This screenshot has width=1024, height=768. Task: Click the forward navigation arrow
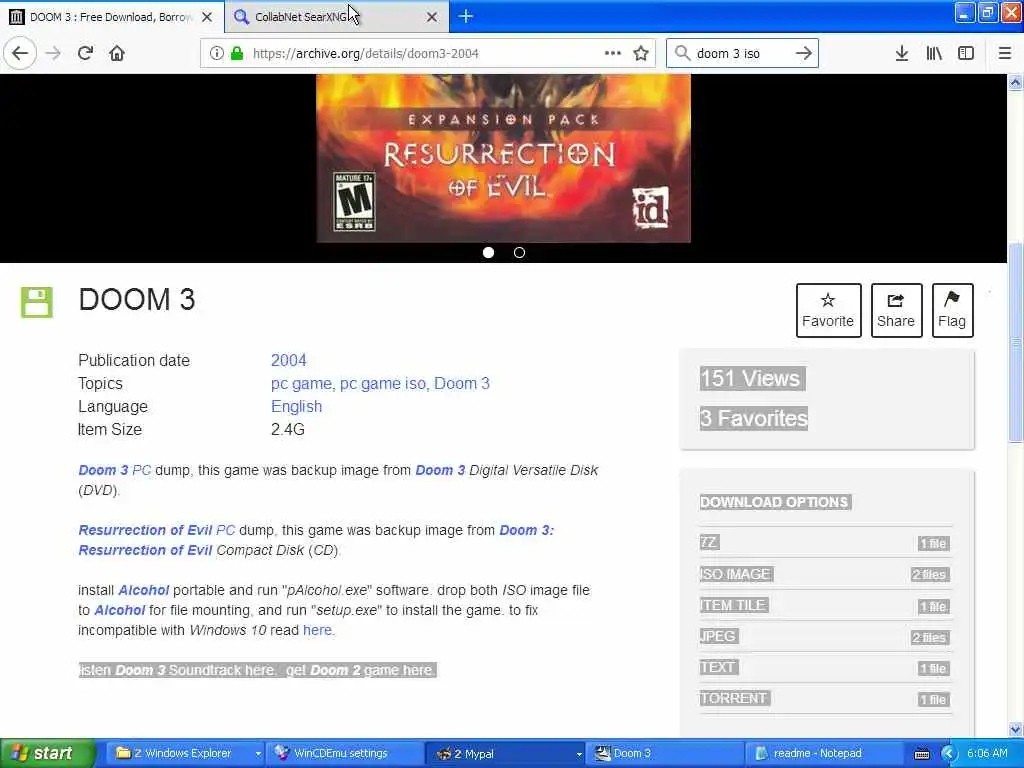coord(54,54)
